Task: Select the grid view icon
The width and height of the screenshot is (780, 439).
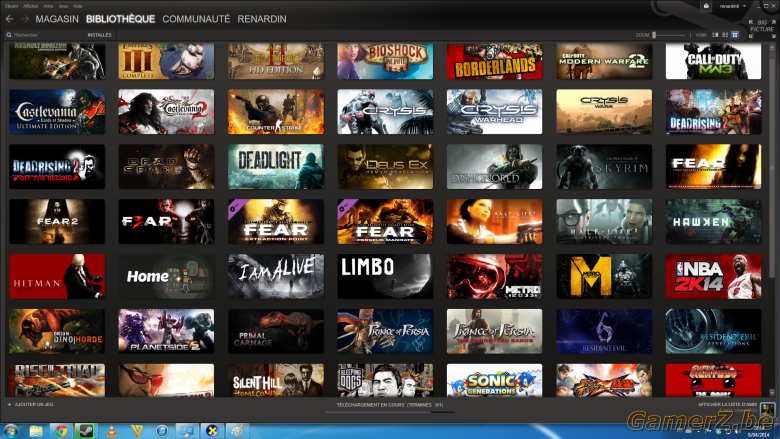Action: point(735,35)
